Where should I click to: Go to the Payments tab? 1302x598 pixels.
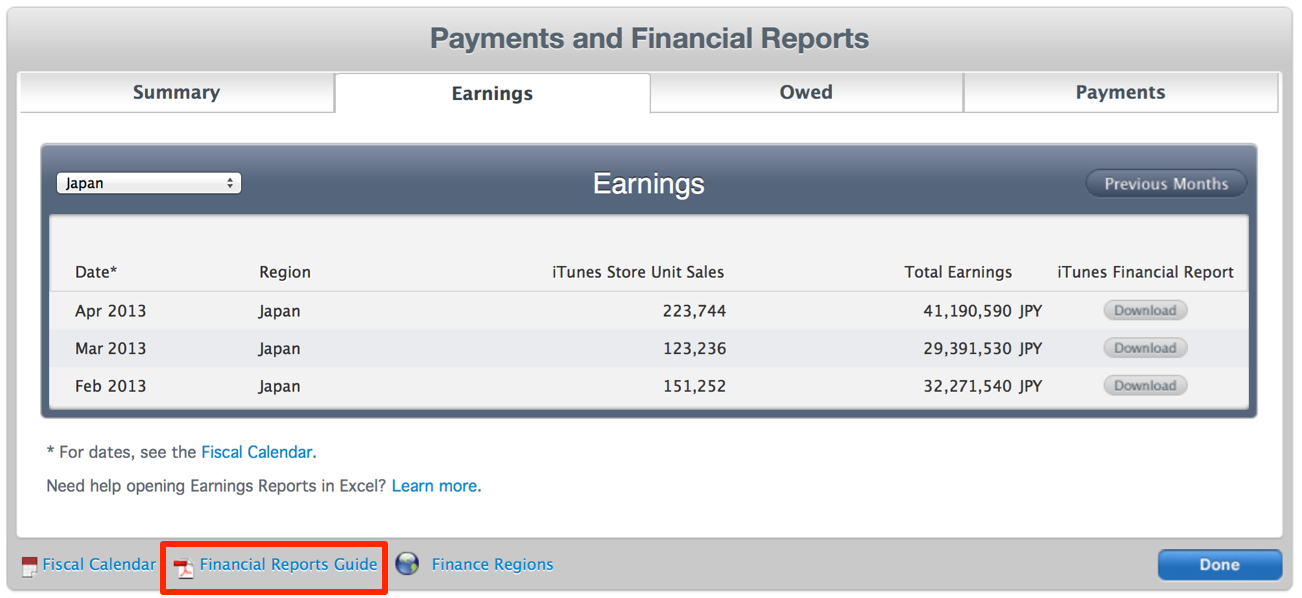click(1120, 92)
